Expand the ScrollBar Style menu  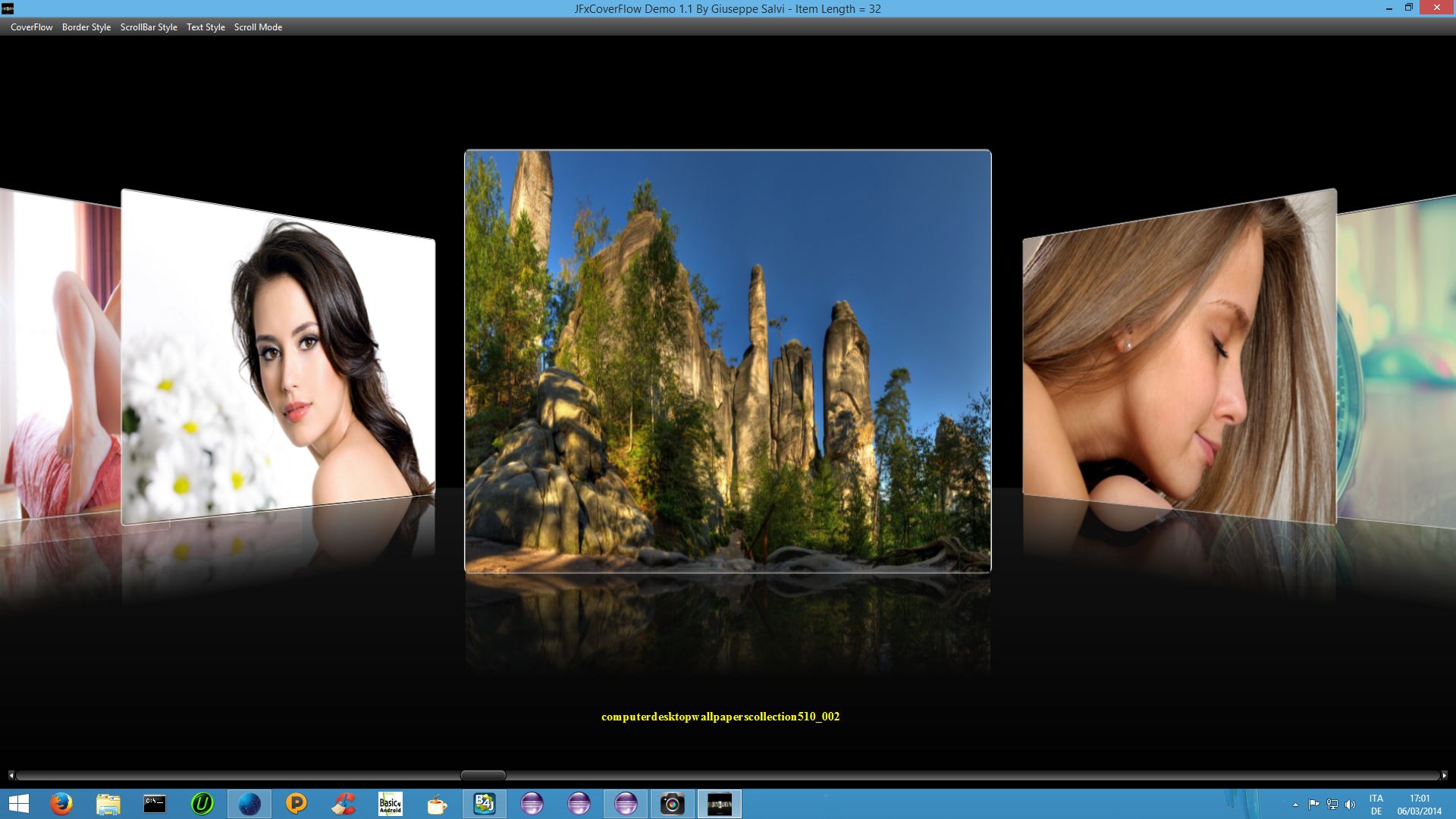149,27
